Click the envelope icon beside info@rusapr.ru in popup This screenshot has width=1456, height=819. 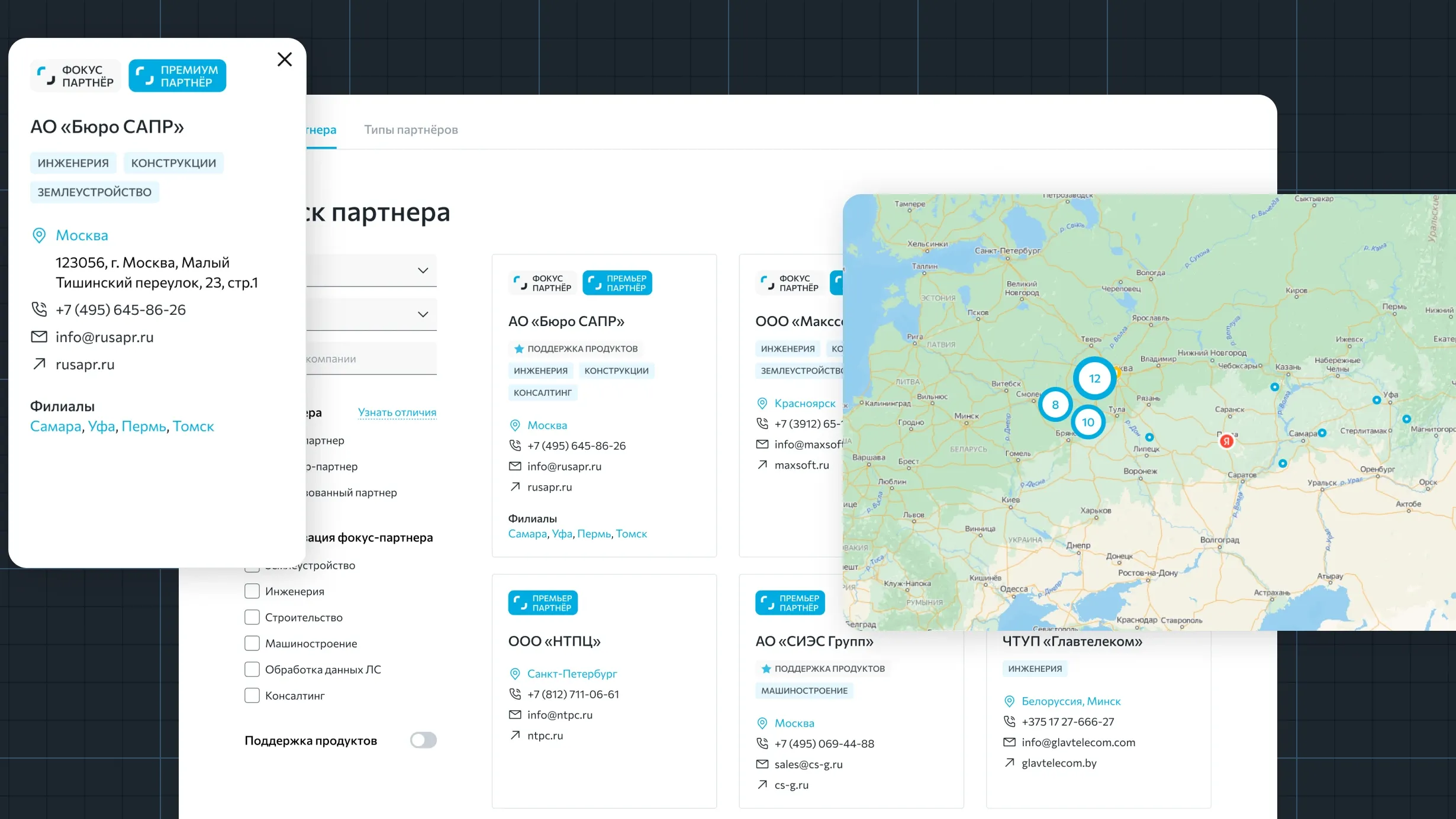click(x=39, y=337)
